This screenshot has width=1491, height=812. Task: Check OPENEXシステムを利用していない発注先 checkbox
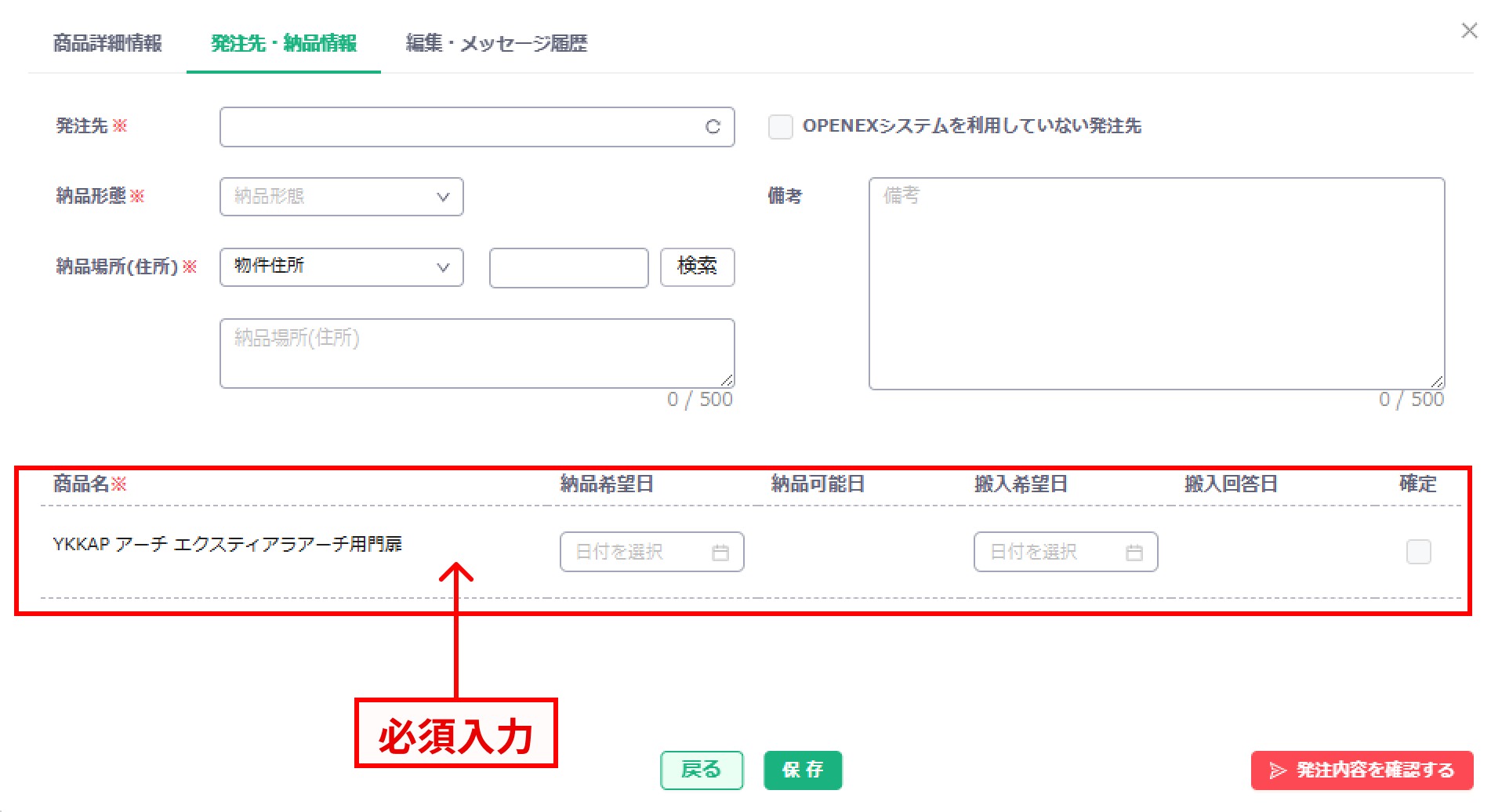coord(780,126)
